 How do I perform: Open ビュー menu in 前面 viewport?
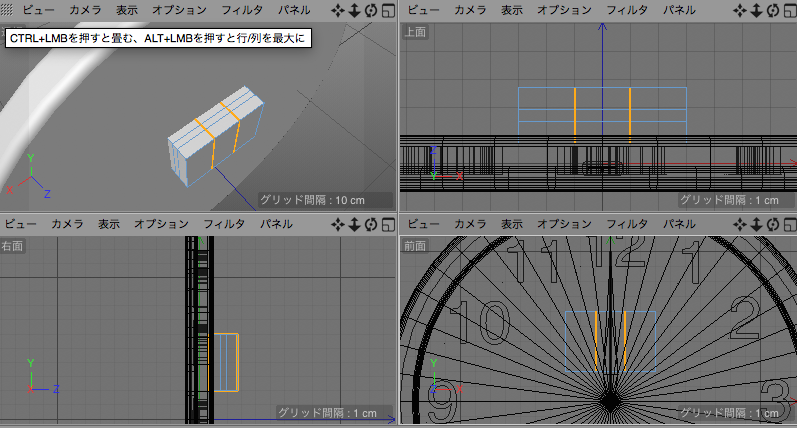(x=423, y=224)
